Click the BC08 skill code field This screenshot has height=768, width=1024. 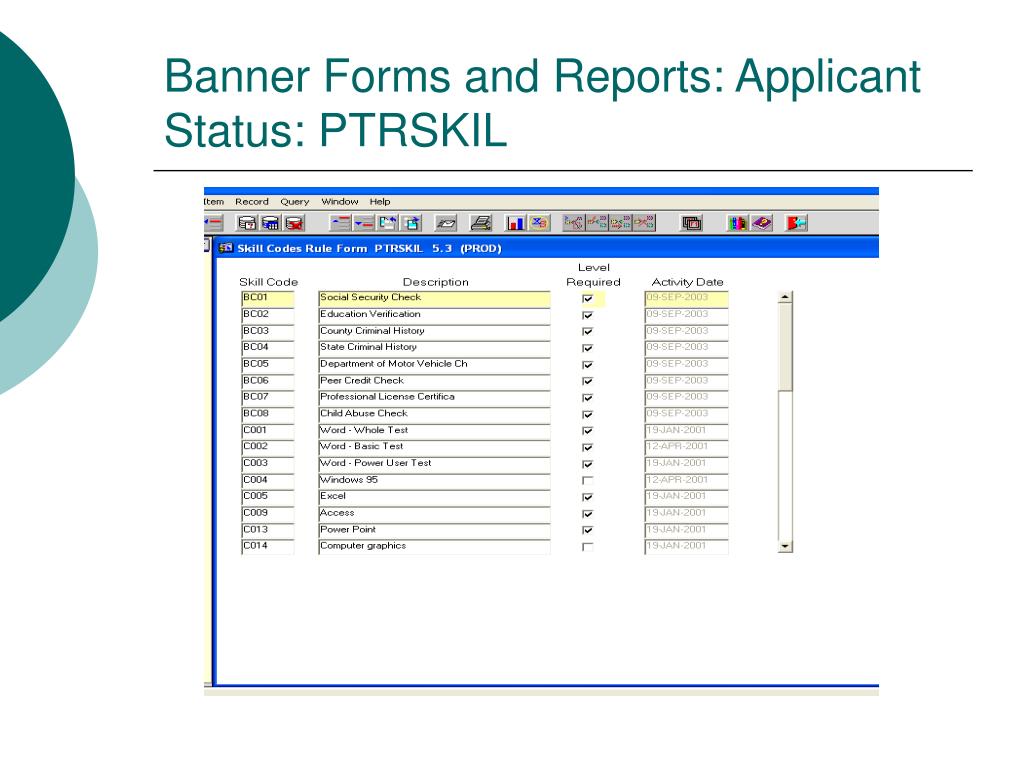pyautogui.click(x=268, y=415)
